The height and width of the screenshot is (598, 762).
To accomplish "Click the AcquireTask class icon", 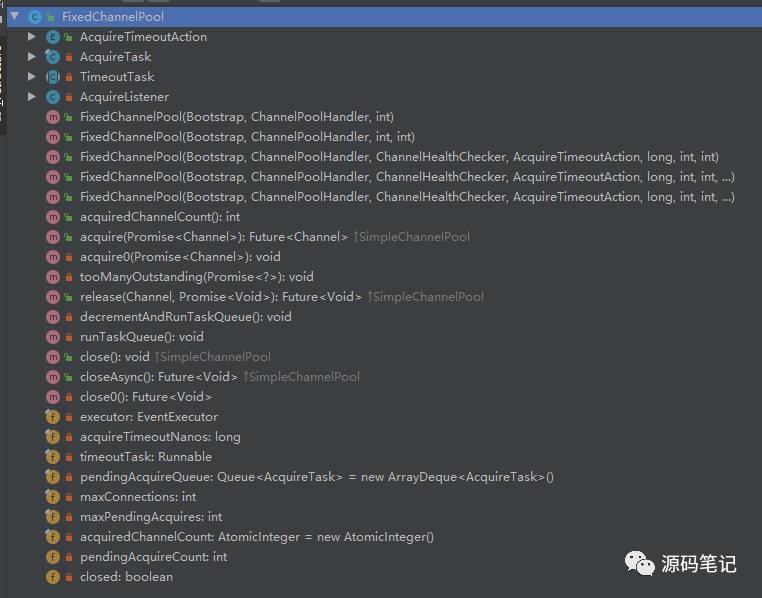I will click(53, 57).
